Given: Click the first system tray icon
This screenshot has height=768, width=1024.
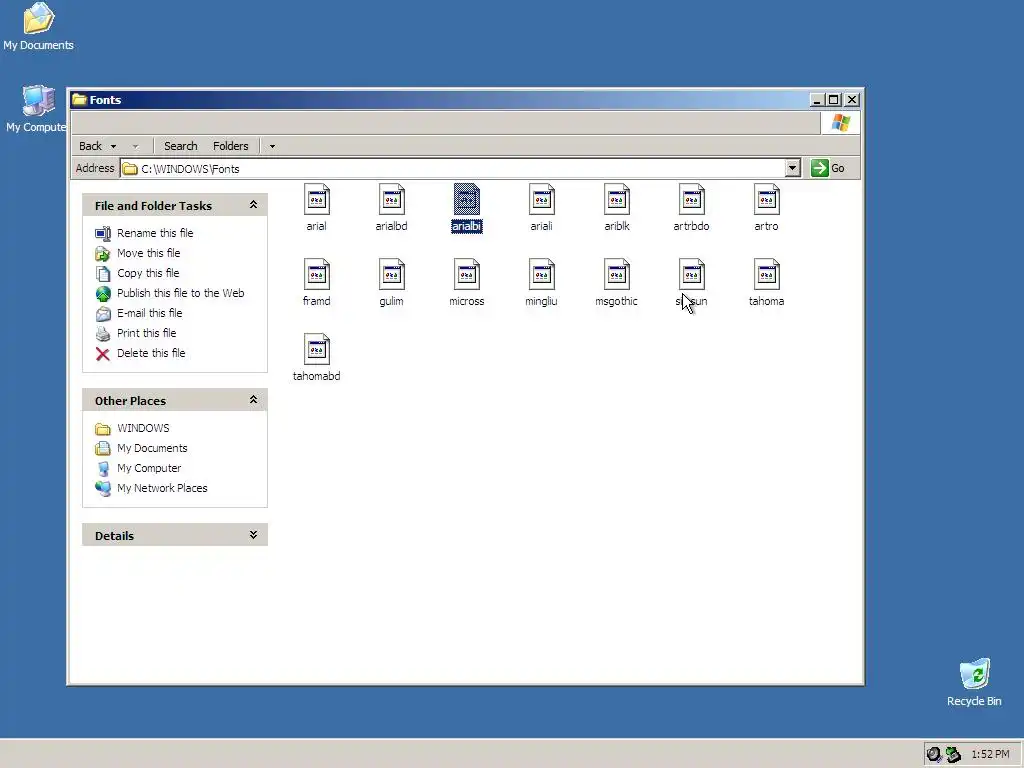Looking at the screenshot, I should point(934,754).
